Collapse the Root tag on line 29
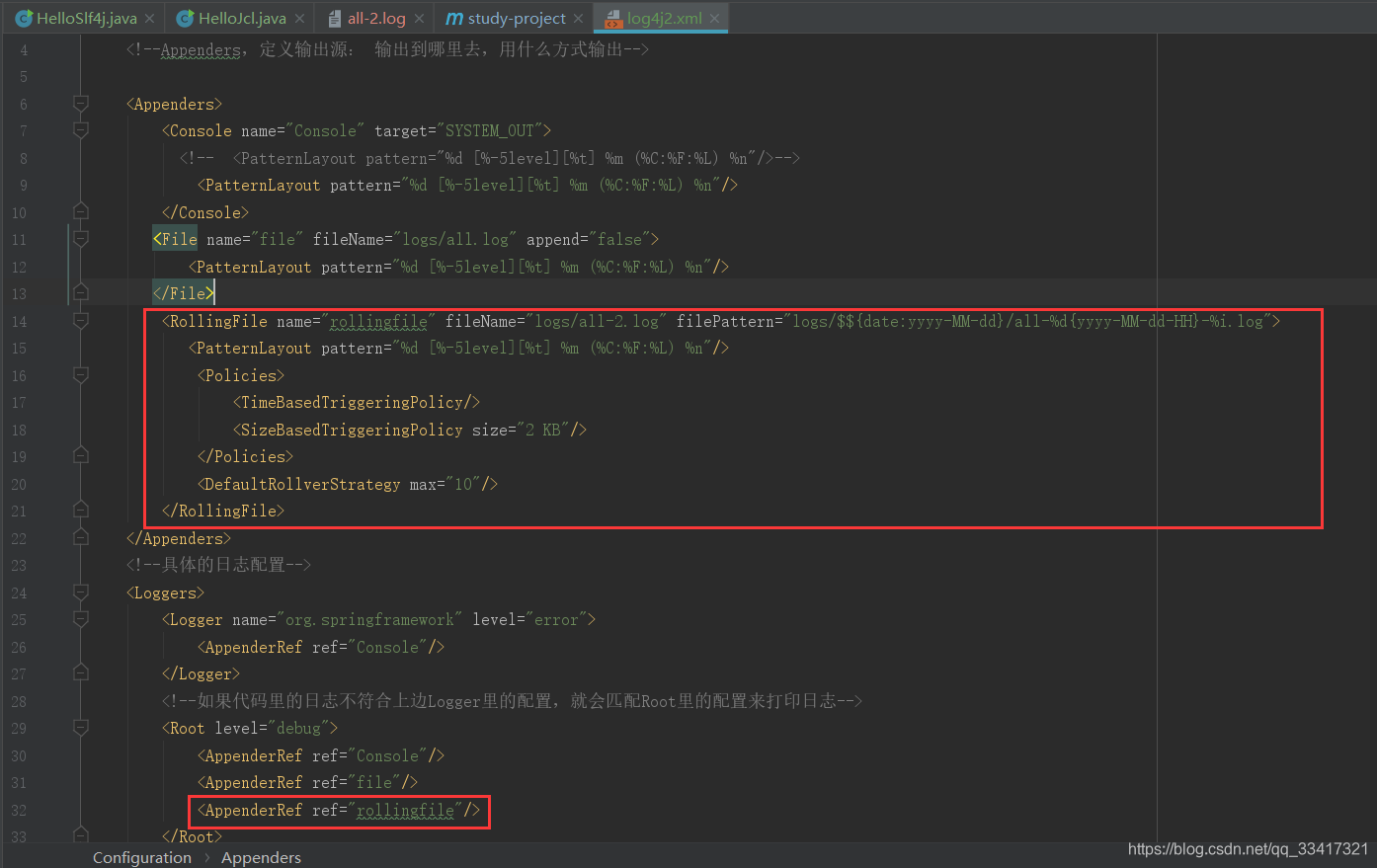 pos(81,728)
